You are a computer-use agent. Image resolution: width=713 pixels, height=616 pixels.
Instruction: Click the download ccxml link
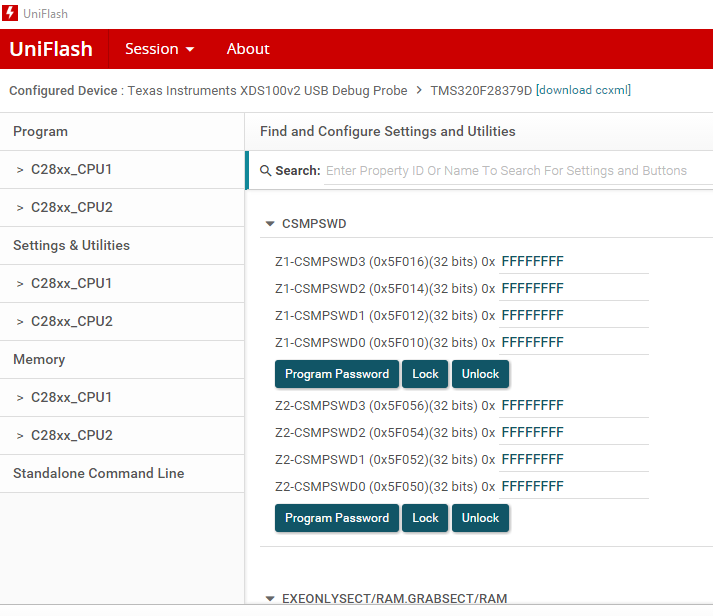coord(584,90)
